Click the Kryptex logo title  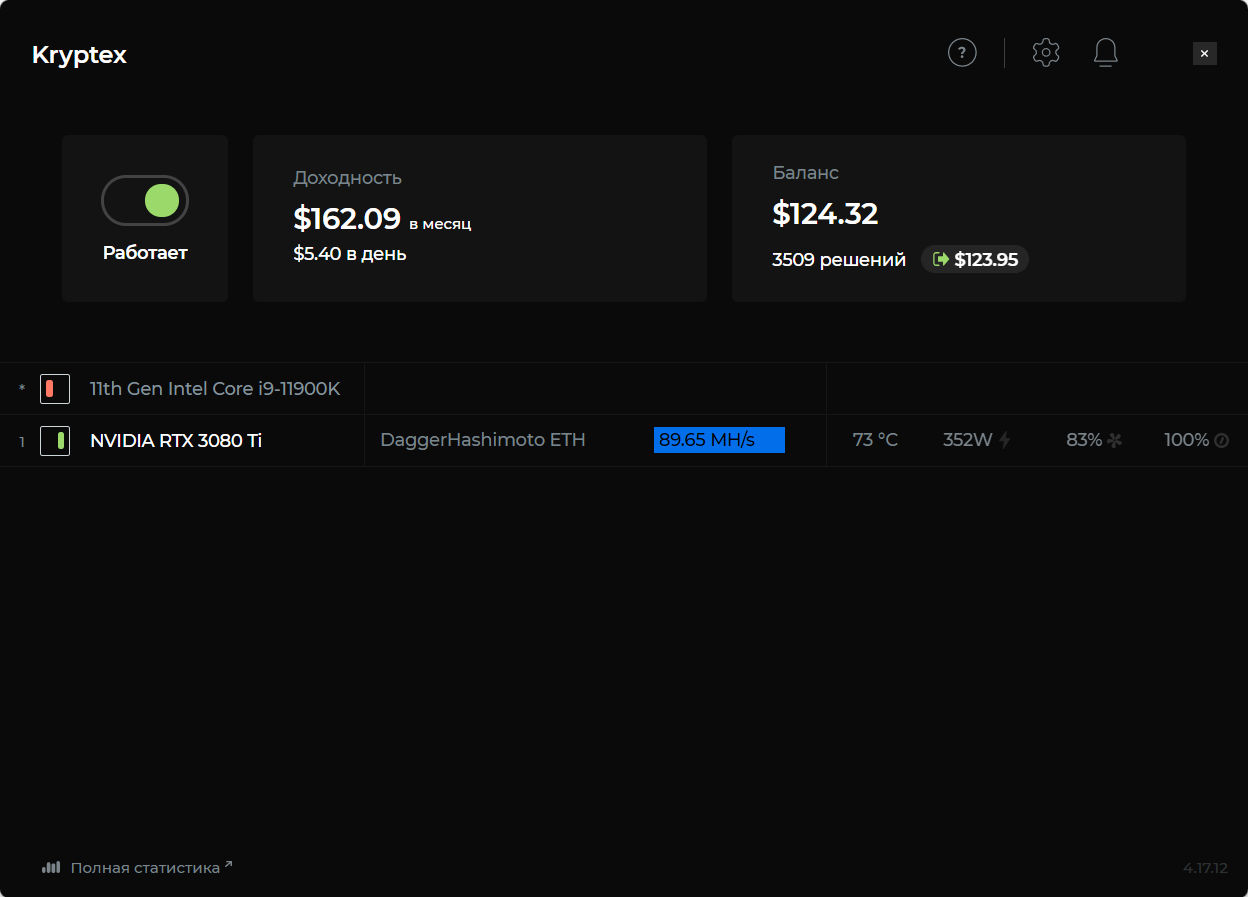79,55
